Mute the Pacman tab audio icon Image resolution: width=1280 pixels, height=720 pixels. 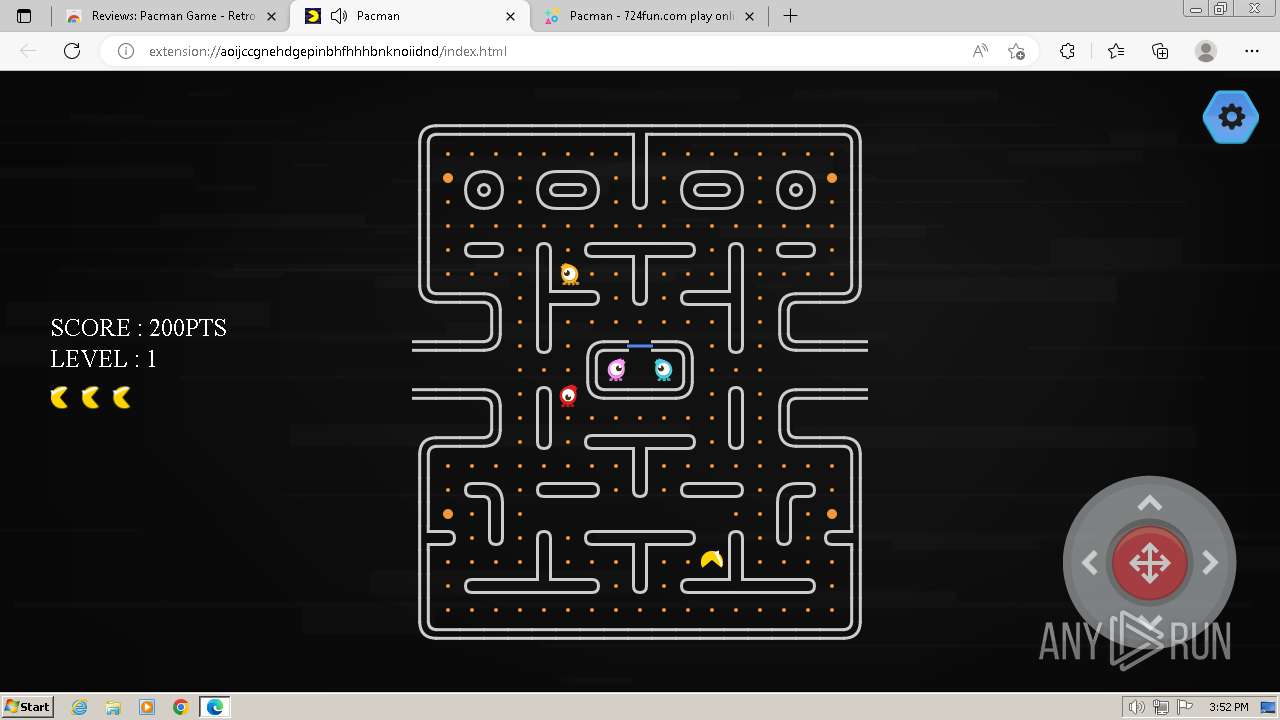click(x=339, y=16)
